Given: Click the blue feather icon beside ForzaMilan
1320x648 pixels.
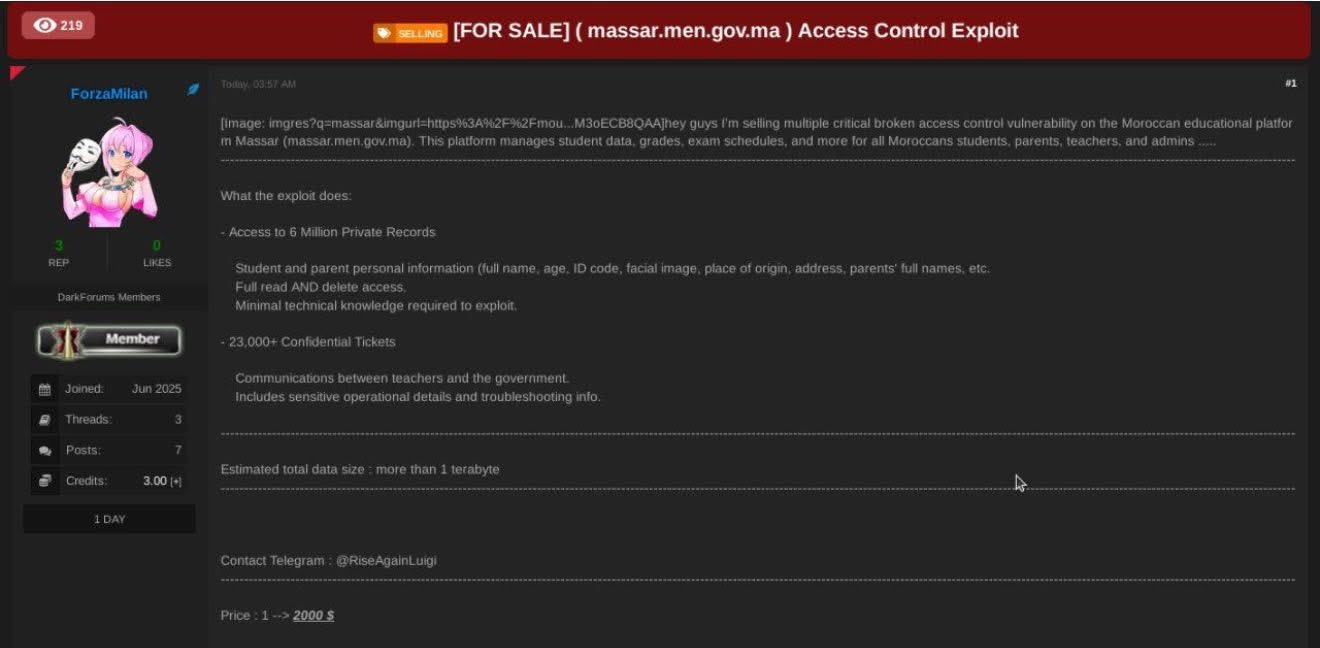Looking at the screenshot, I should [x=193, y=90].
